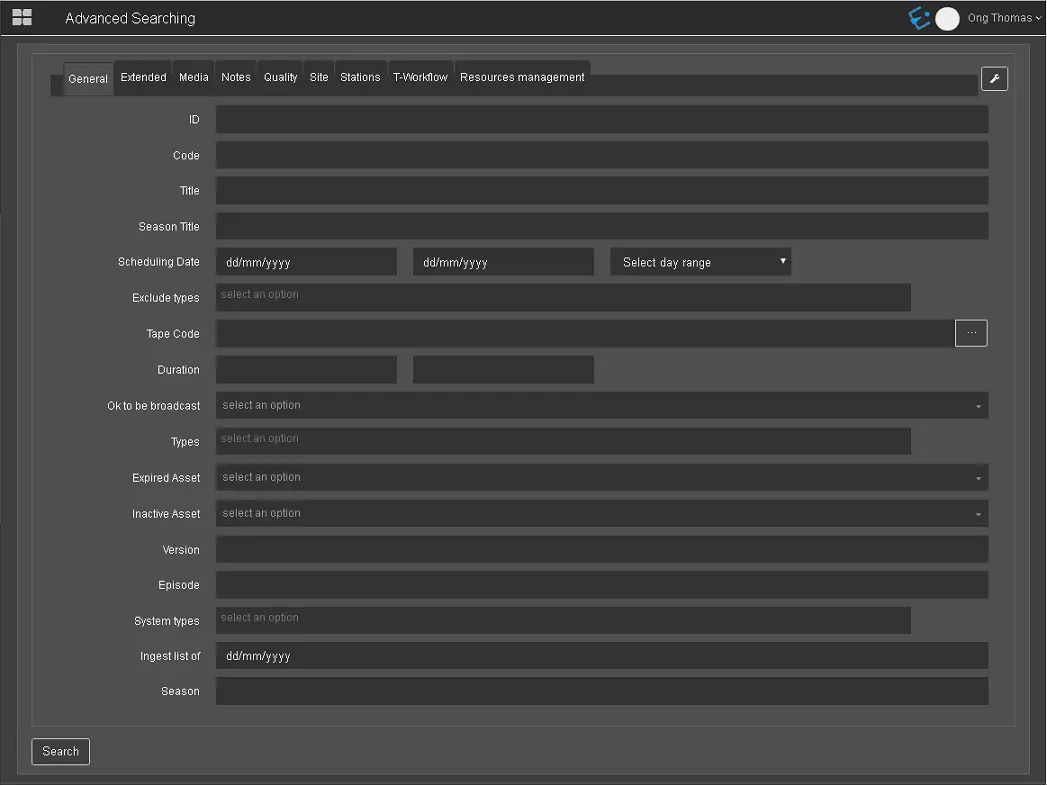This screenshot has height=786, width=1047.
Task: Expand the Ok to be broadcast dropdown
Action: pos(601,406)
